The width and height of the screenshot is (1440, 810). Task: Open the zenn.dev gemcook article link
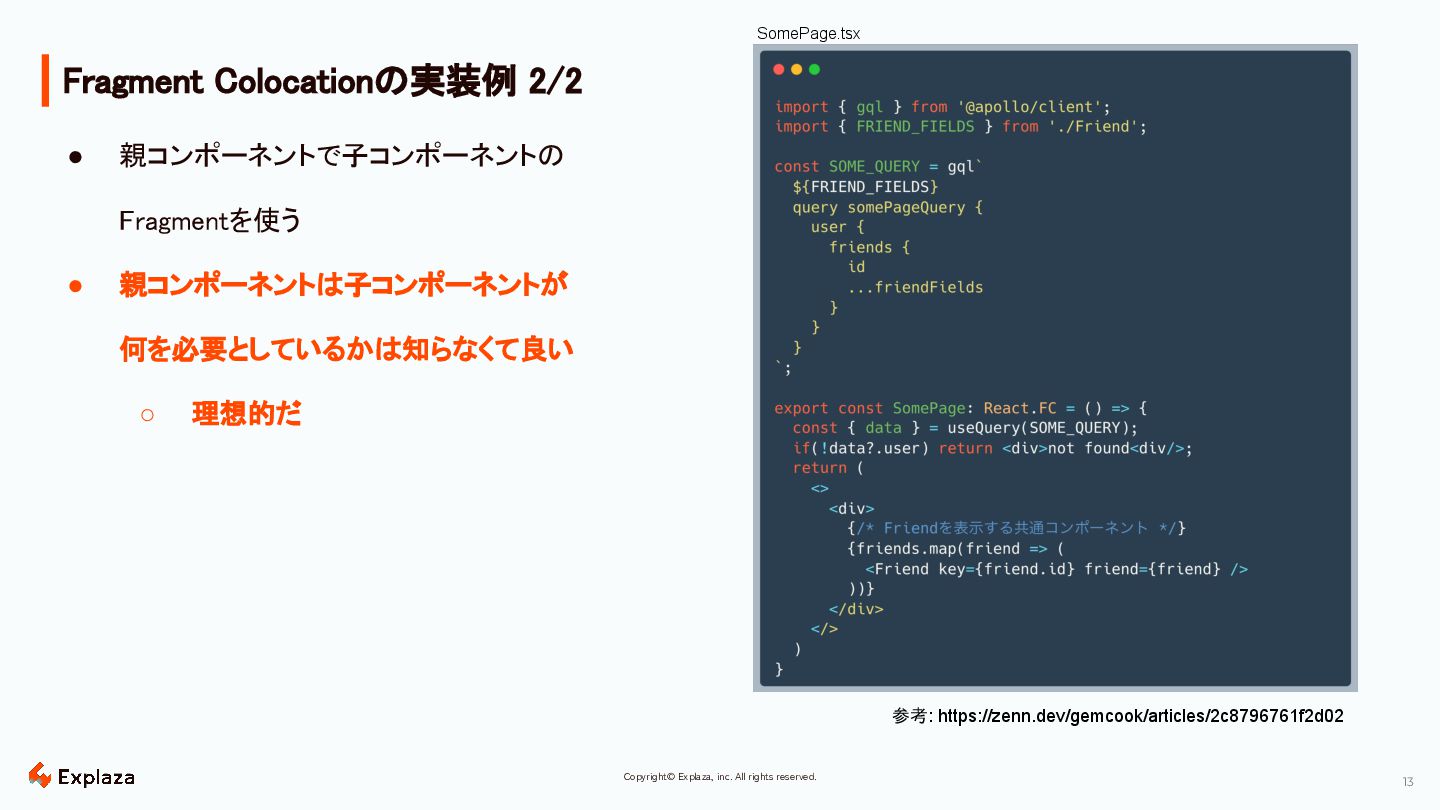coord(1140,716)
